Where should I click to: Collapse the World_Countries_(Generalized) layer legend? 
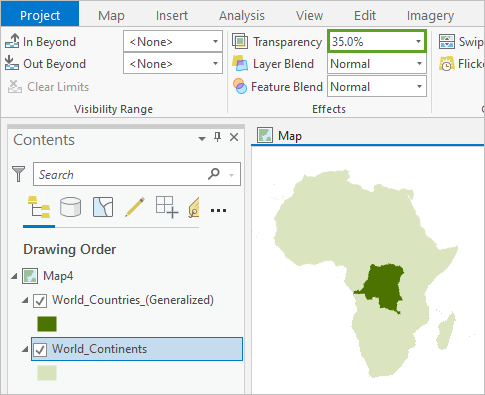tap(25, 300)
